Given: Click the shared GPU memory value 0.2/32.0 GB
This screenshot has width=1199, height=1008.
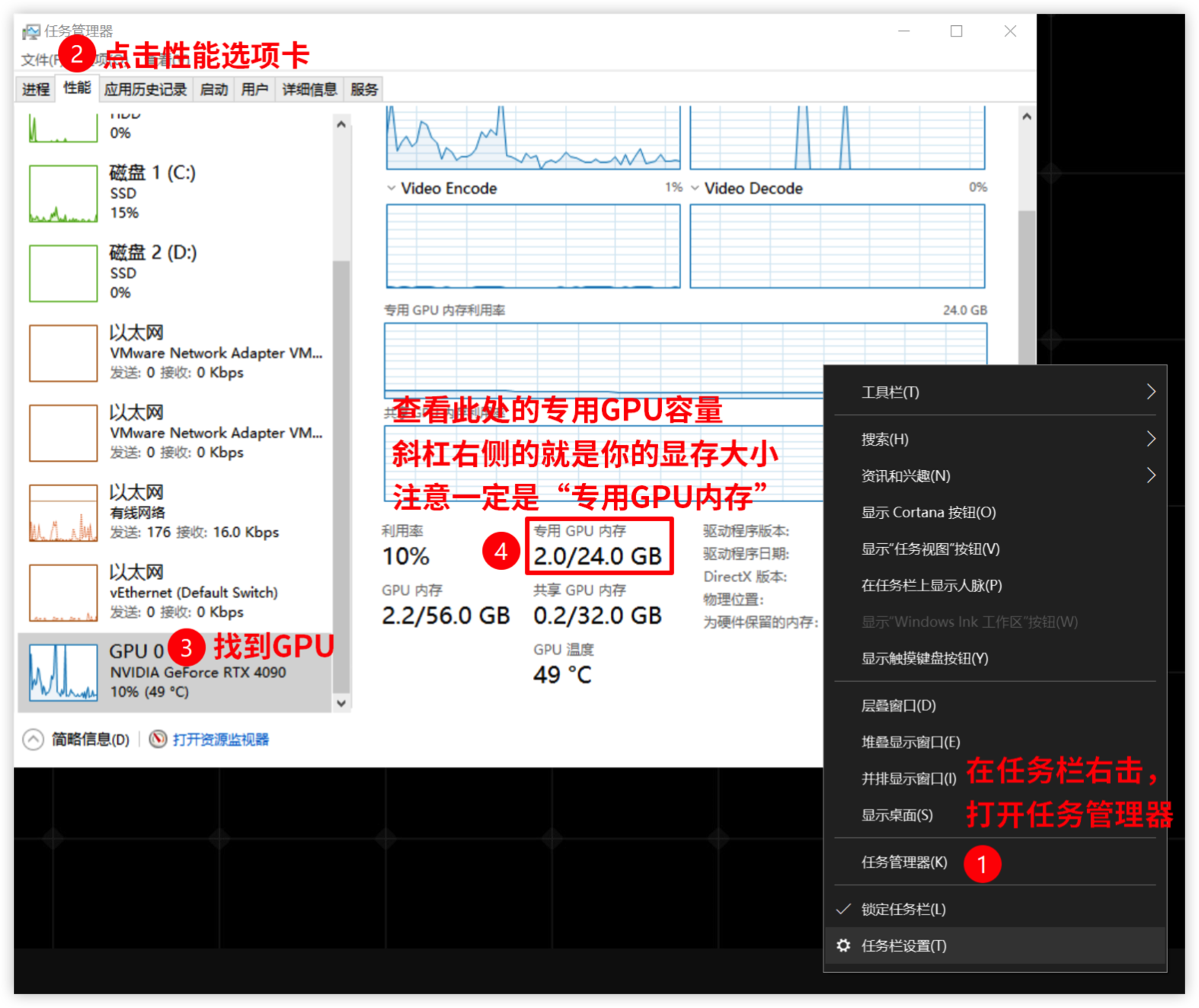Looking at the screenshot, I should tap(597, 616).
